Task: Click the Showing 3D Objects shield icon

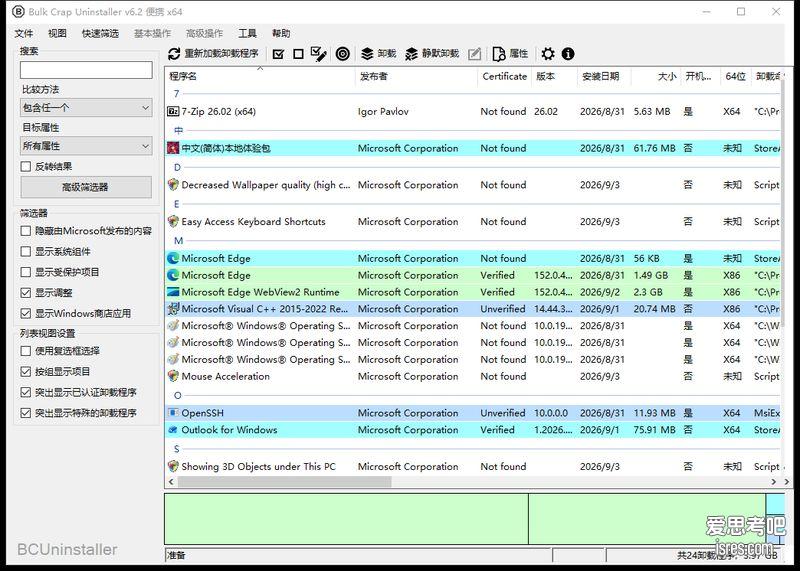Action: pyautogui.click(x=173, y=466)
